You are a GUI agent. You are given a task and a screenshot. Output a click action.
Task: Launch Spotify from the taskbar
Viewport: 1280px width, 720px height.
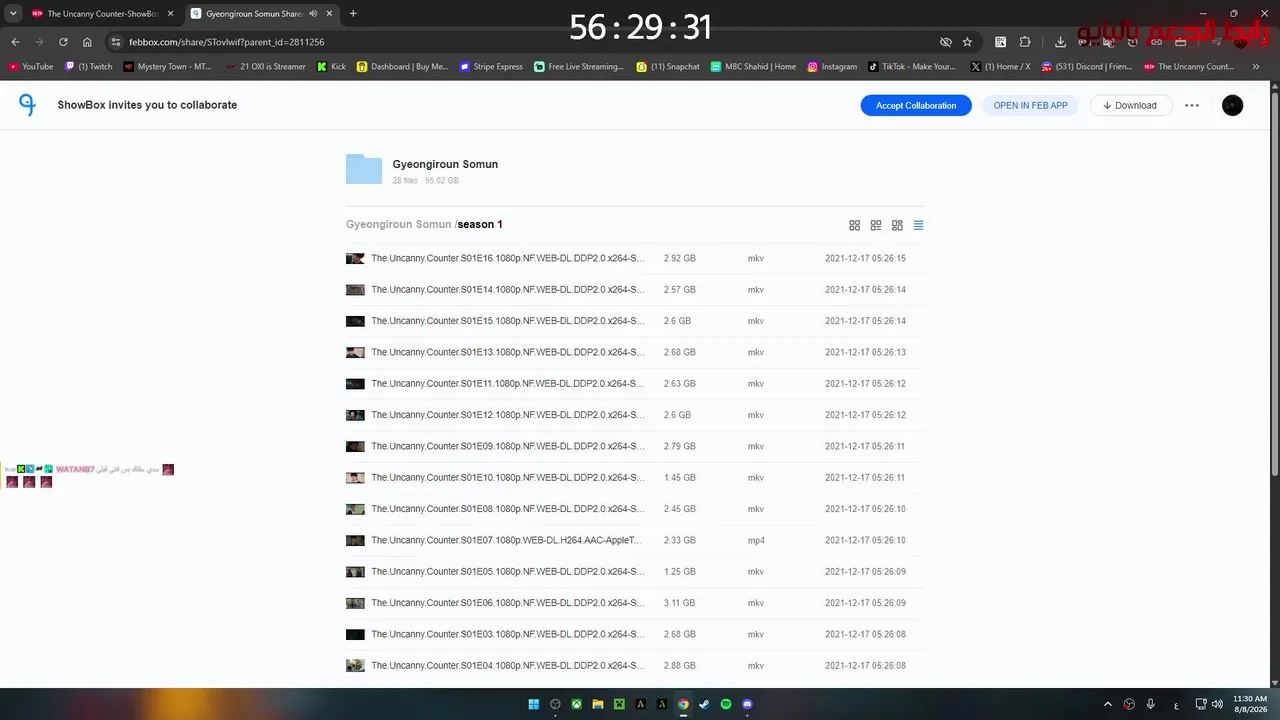click(x=726, y=704)
